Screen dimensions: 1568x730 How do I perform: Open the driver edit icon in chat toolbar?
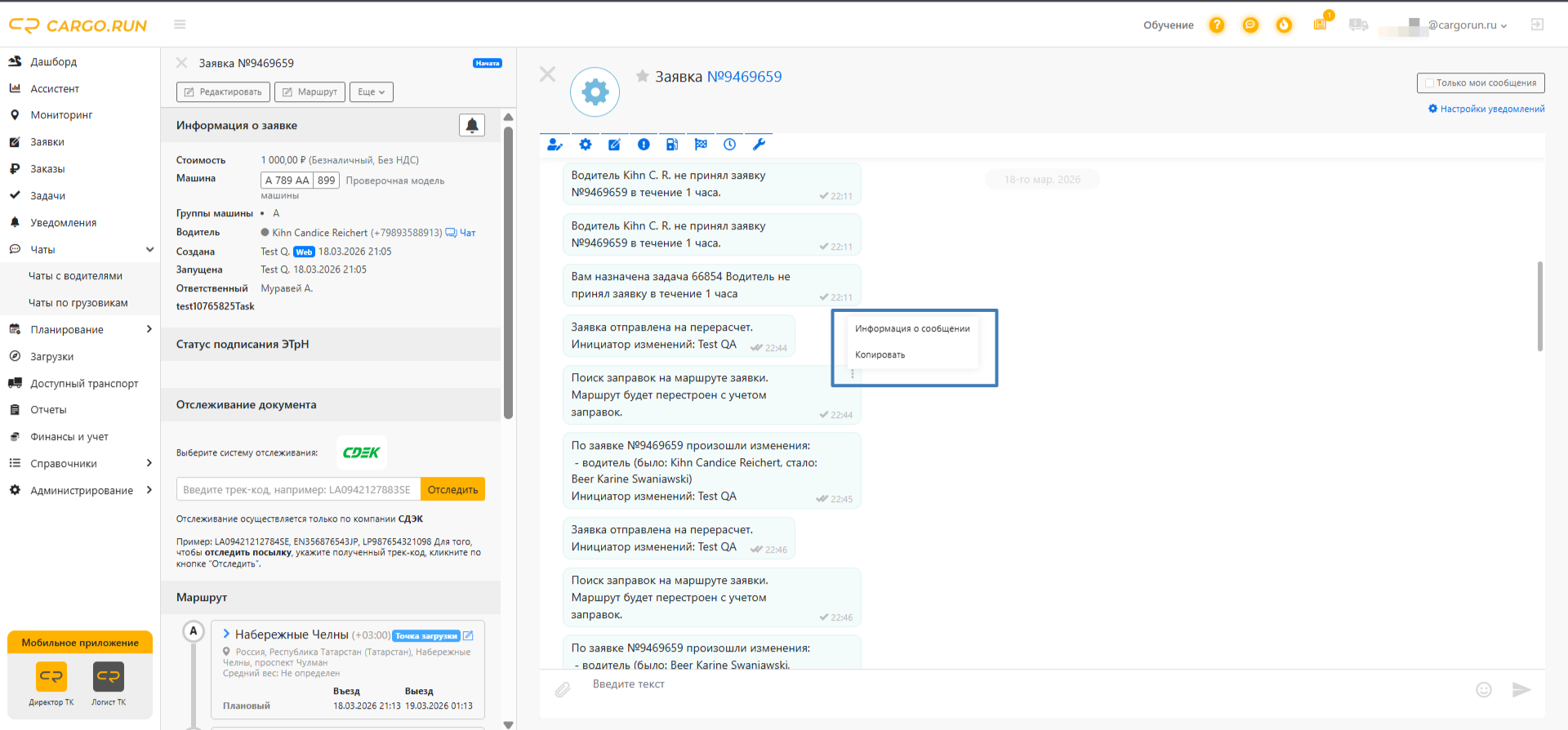(x=555, y=145)
